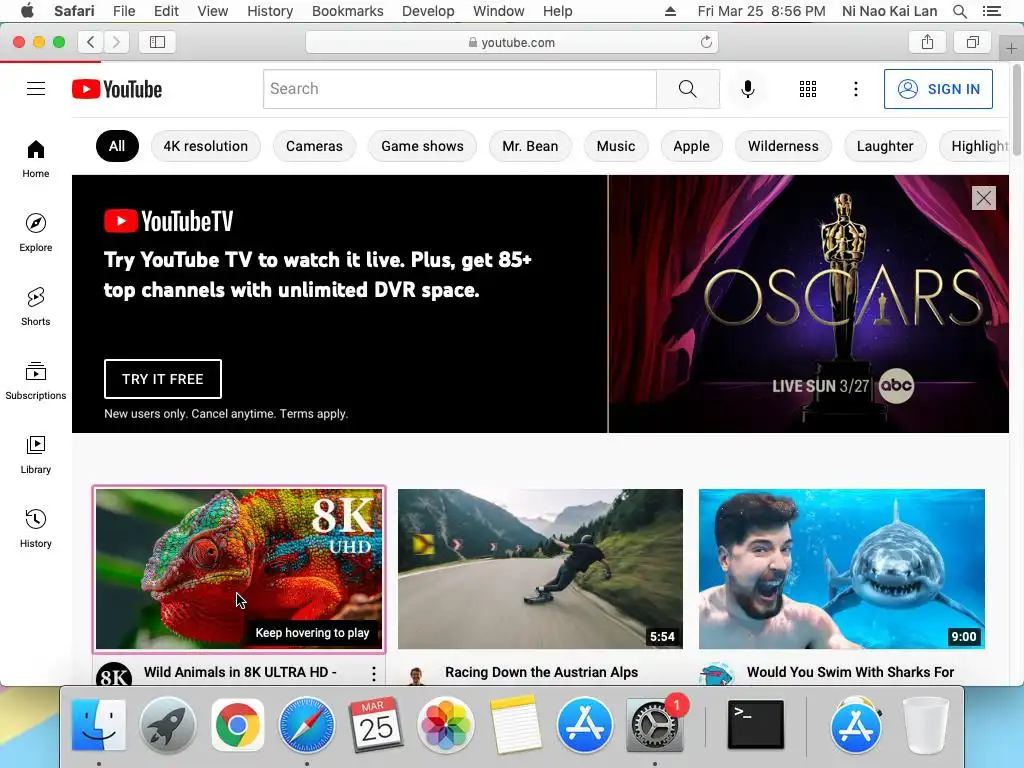Launch Chrome from the Dock
Viewport: 1024px width, 768px height.
238,725
